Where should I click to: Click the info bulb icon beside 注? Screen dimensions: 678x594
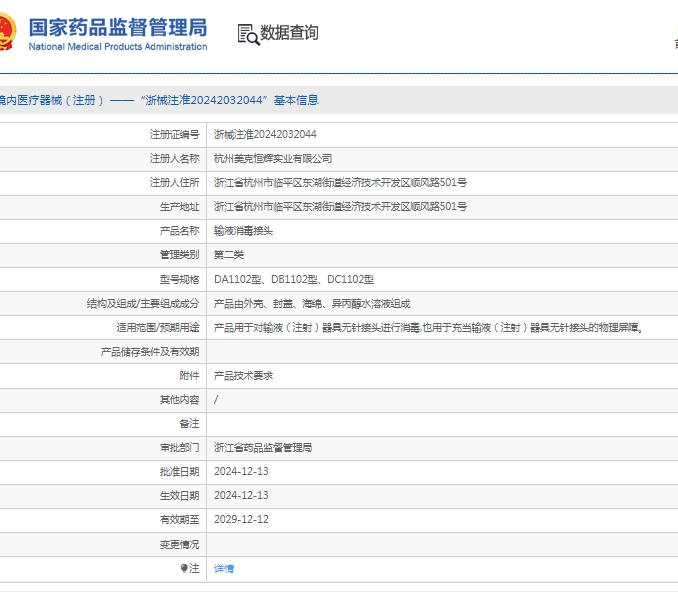pyautogui.click(x=184, y=568)
